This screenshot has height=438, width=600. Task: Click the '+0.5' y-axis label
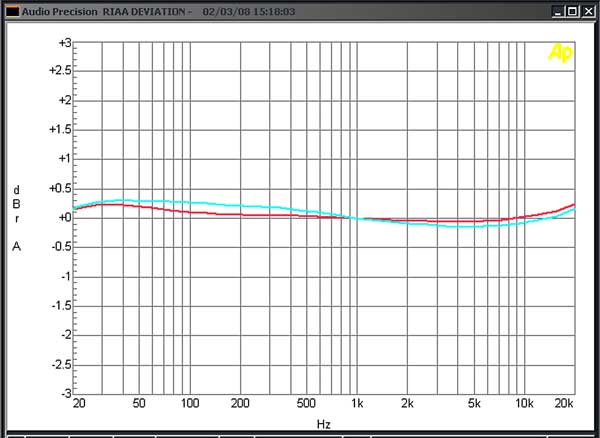[x=60, y=188]
